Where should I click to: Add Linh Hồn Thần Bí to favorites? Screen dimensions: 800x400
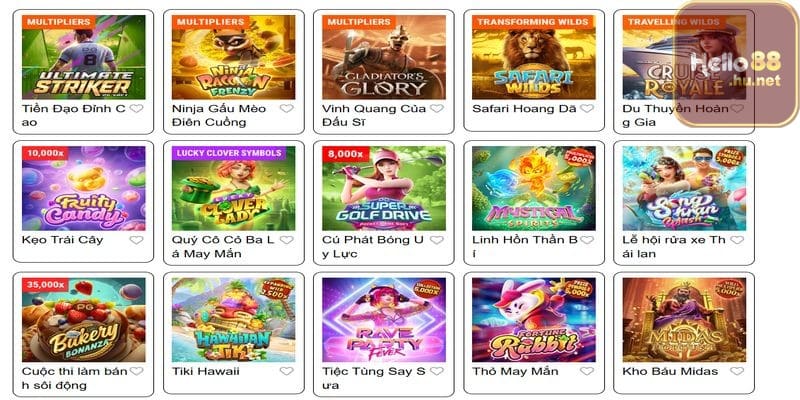587,240
